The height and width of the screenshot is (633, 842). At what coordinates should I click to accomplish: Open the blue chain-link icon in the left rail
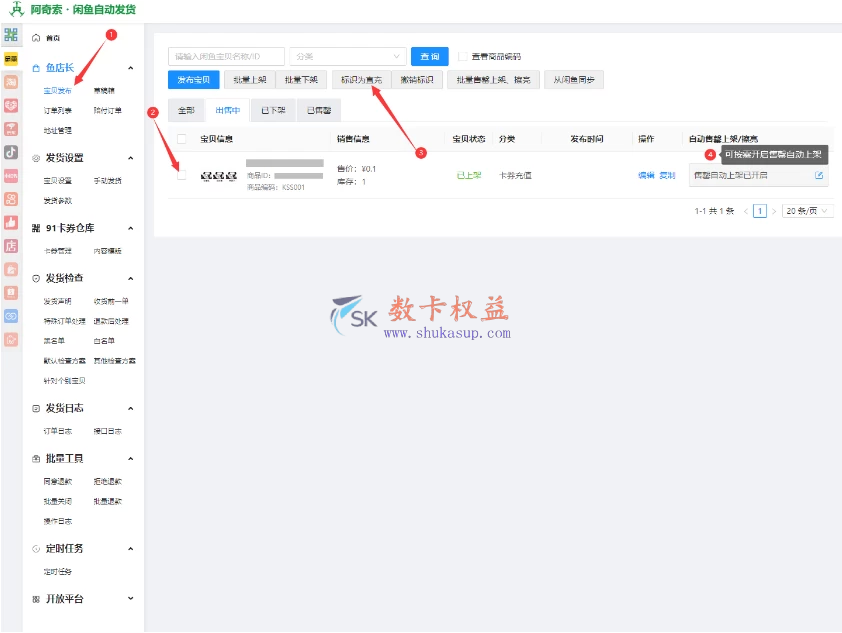[11, 317]
